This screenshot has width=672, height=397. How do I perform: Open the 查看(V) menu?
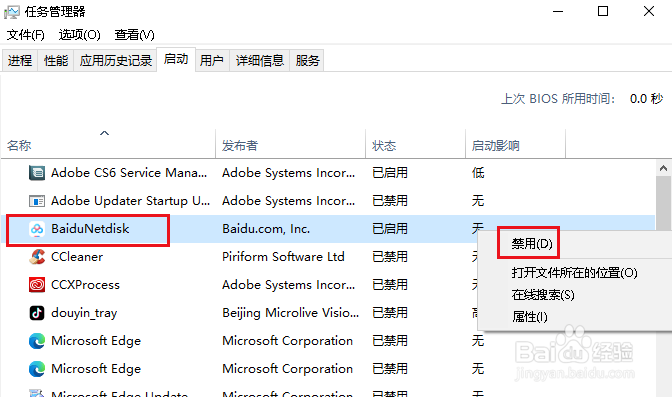[x=135, y=35]
